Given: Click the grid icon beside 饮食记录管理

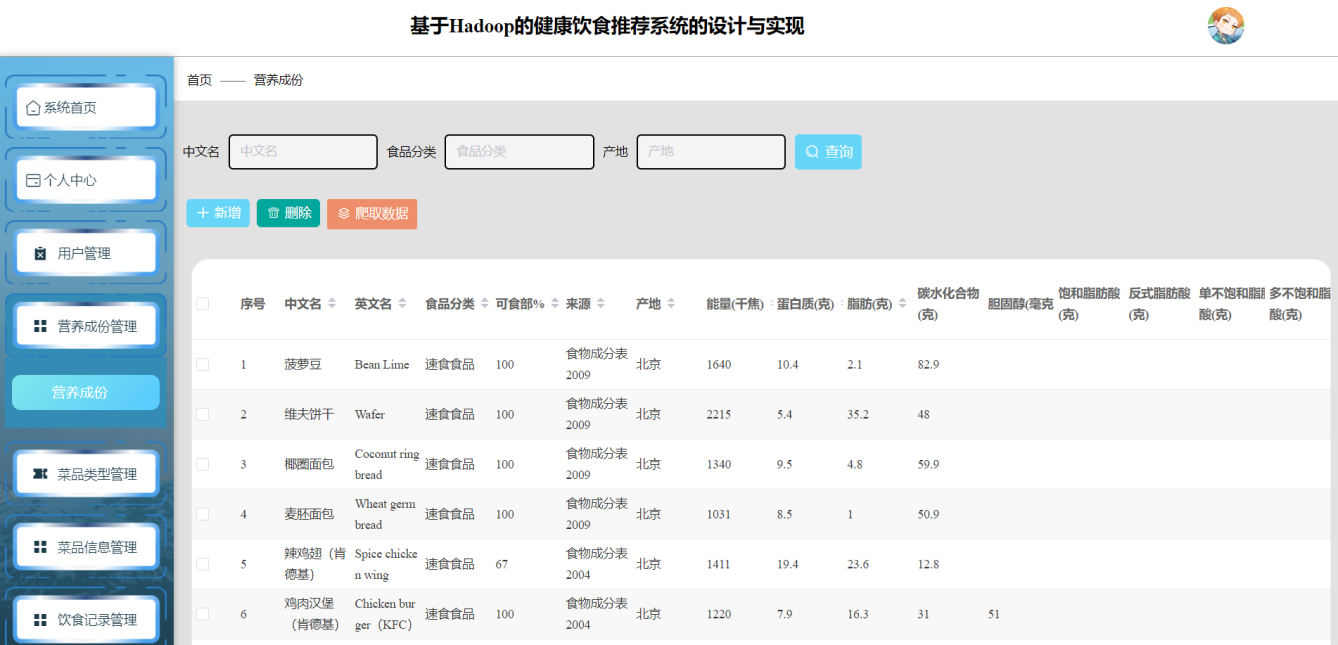Looking at the screenshot, I should coord(40,620).
